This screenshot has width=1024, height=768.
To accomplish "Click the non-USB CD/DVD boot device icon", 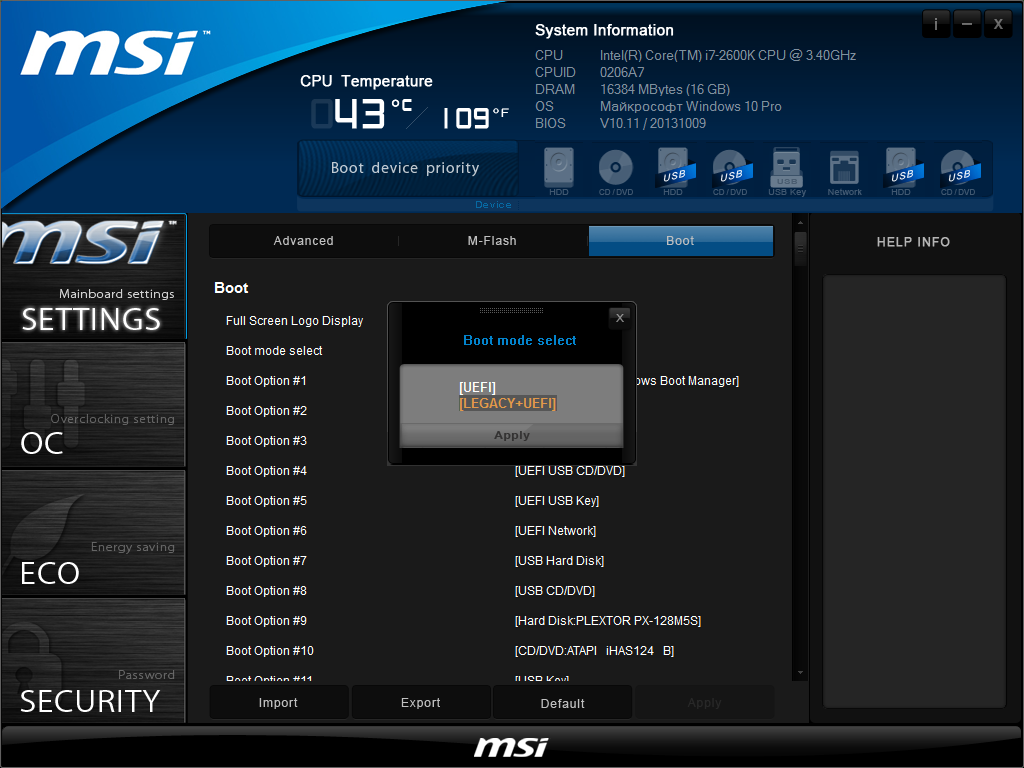I will (616, 172).
